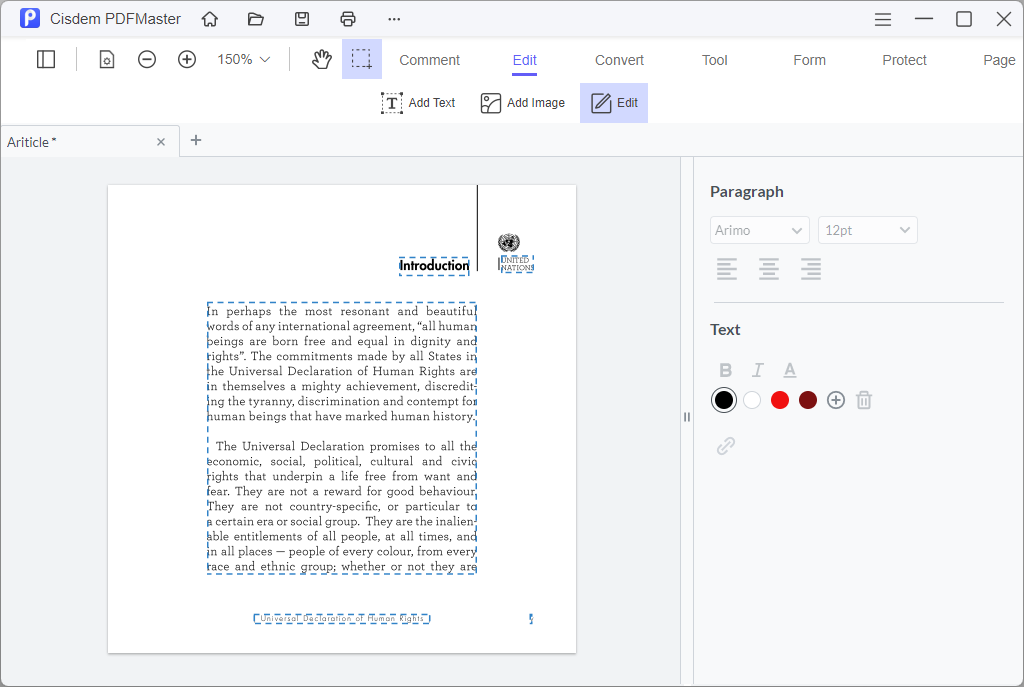
Task: Toggle underline text formatting
Action: click(x=789, y=369)
